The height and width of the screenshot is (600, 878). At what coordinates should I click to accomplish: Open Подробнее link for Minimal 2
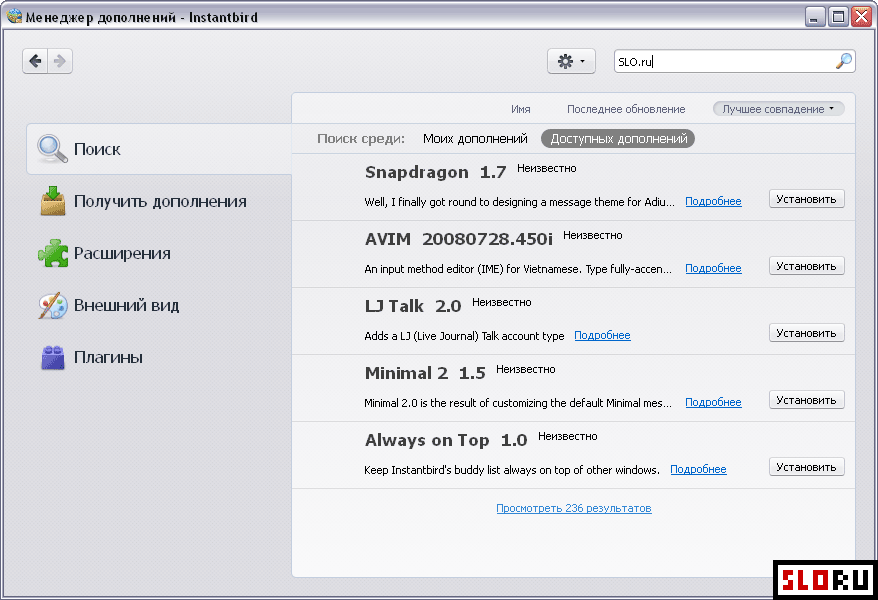click(713, 402)
